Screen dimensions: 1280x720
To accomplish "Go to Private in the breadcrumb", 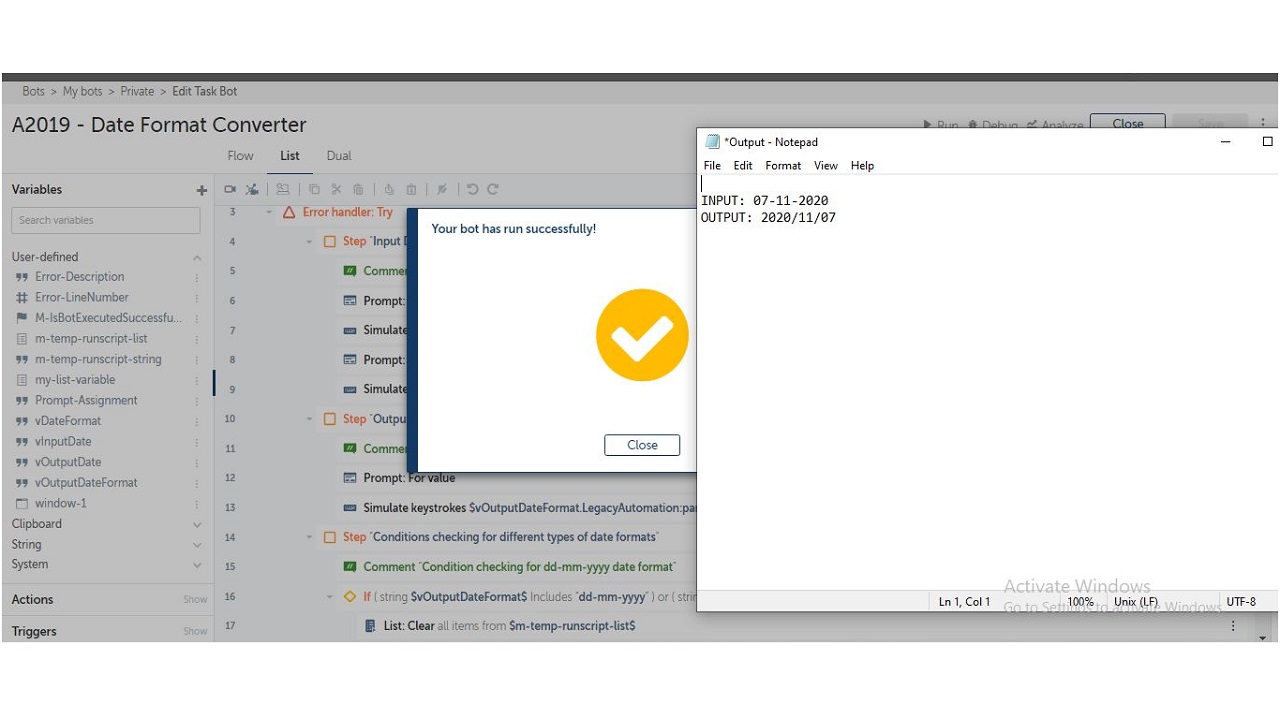I will coord(137,91).
